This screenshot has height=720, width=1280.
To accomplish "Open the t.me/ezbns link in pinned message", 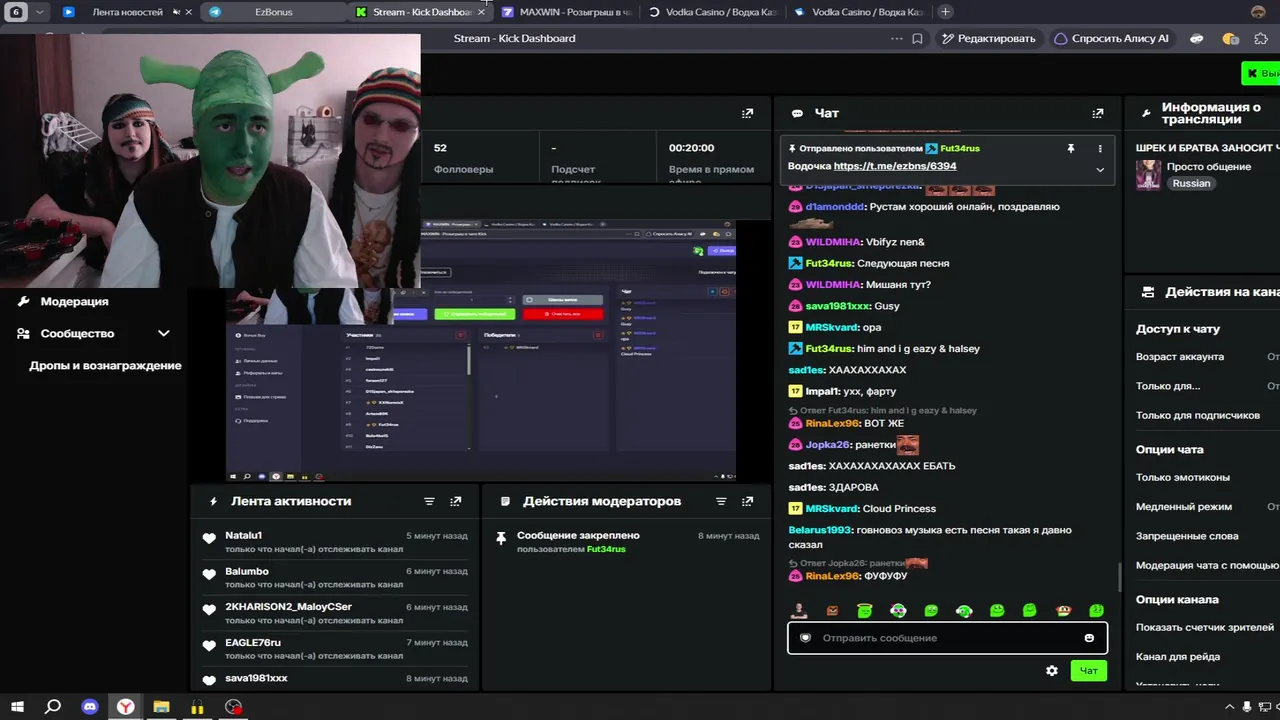I will (895, 166).
